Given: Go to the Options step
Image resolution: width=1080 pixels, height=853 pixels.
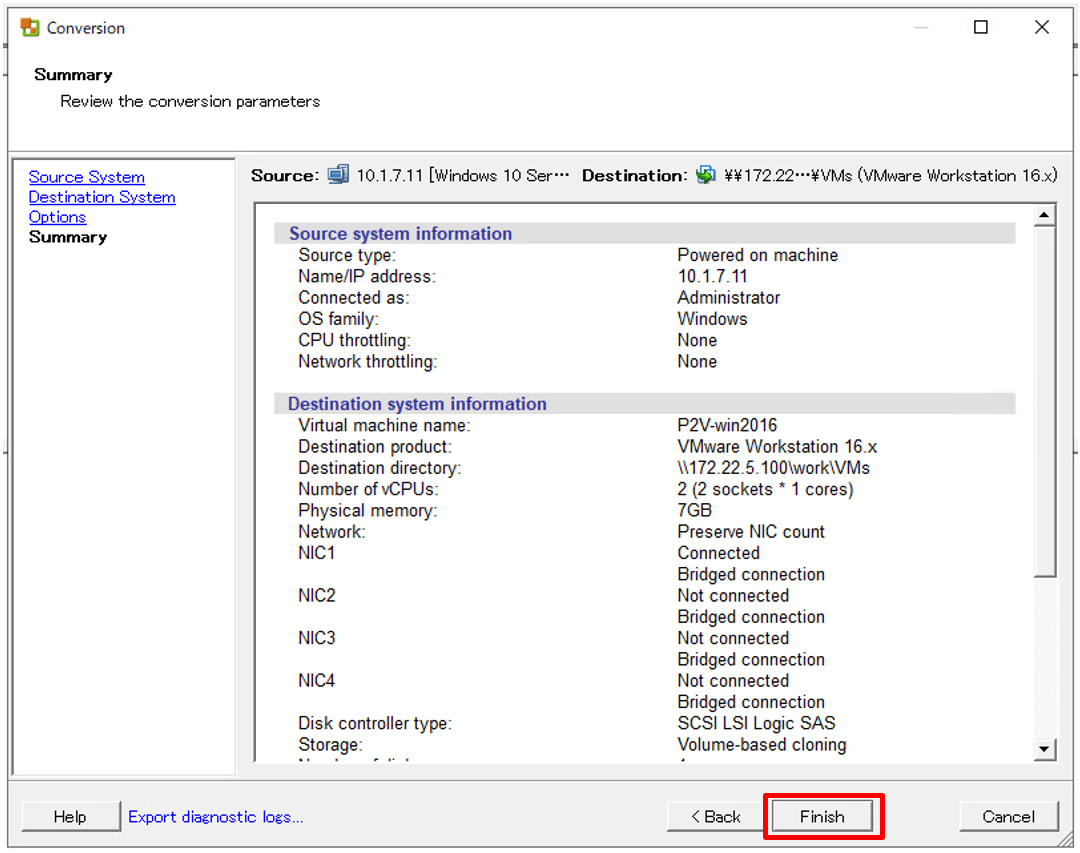Looking at the screenshot, I should click(x=57, y=217).
